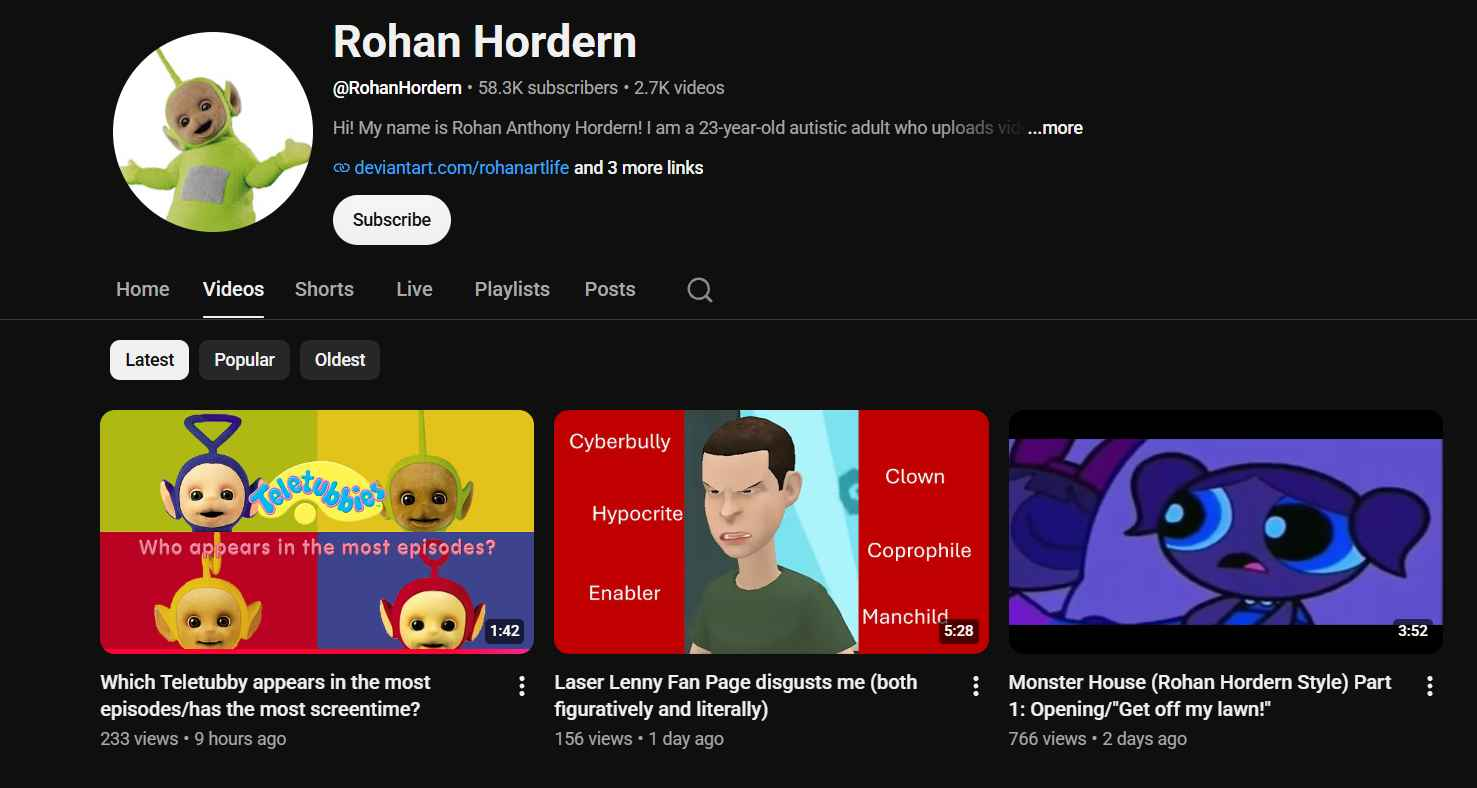Open deviantart.com/rohanartlife link
The height and width of the screenshot is (788, 1477).
[x=462, y=168]
